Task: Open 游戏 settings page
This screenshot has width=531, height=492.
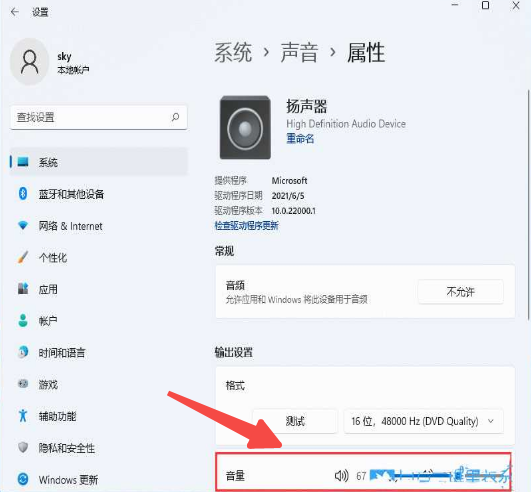Action: point(99,384)
